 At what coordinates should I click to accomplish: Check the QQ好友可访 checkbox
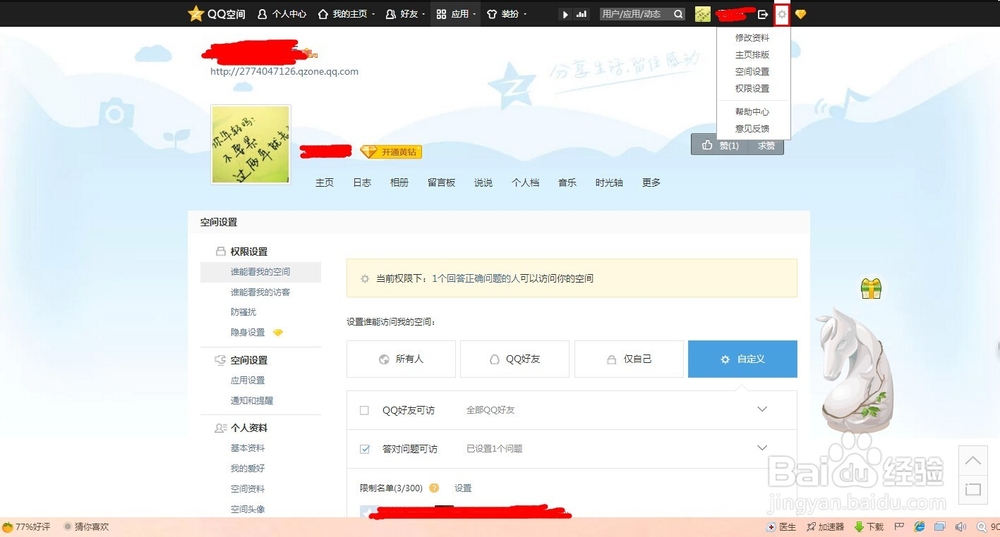[x=365, y=410]
